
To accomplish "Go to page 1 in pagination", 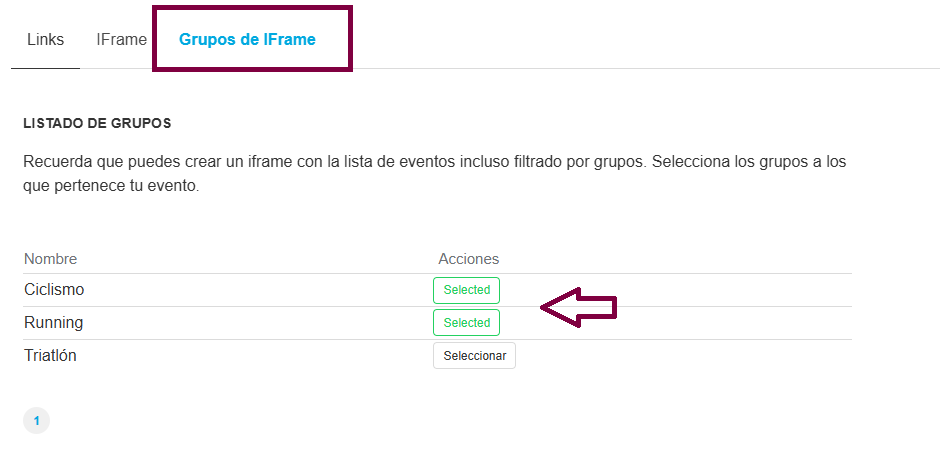I will coord(36,421).
